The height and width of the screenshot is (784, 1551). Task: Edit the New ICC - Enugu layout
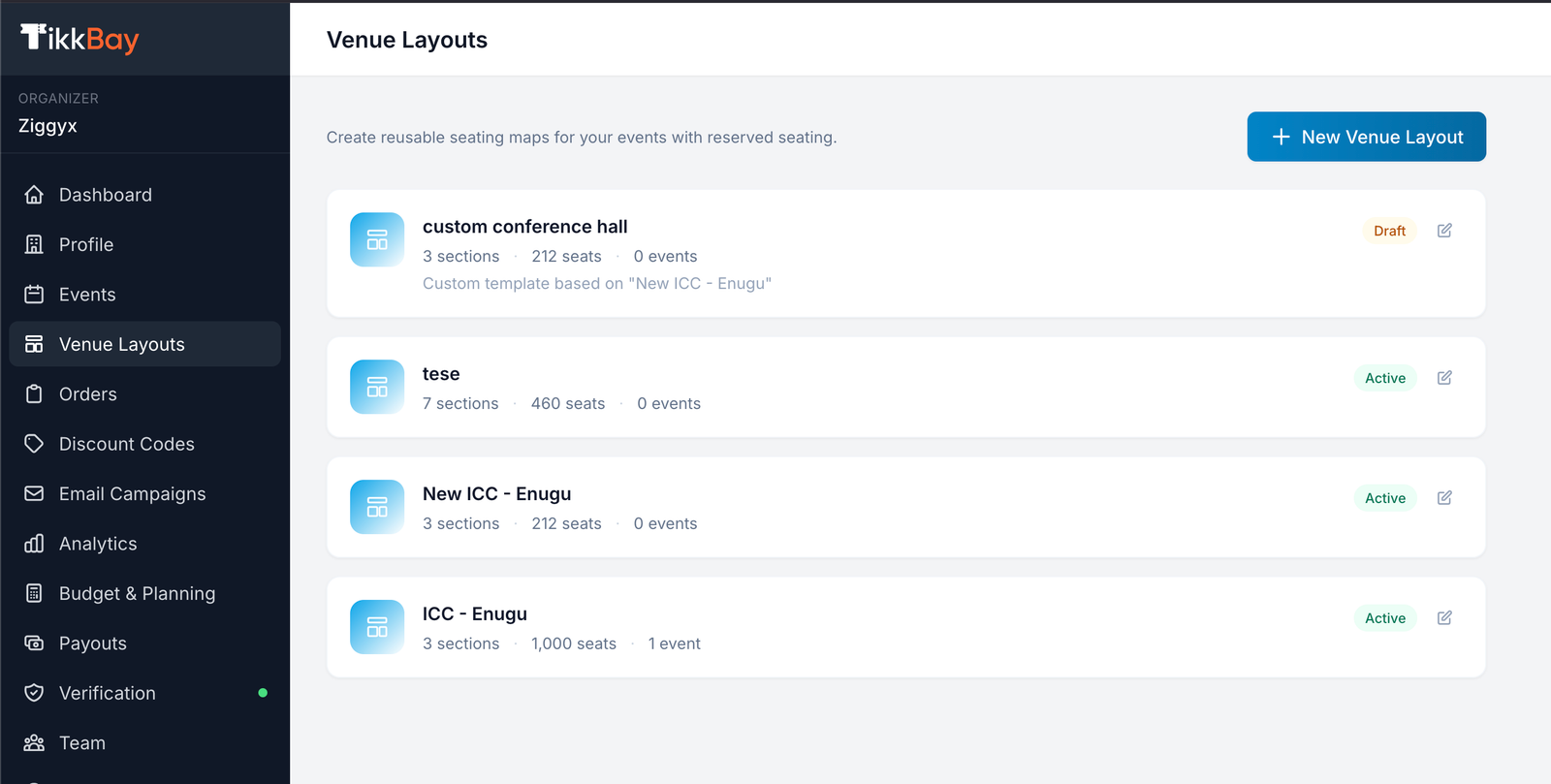pos(1444,498)
